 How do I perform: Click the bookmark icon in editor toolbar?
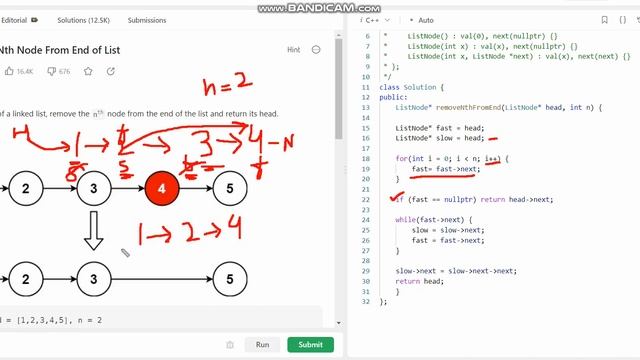[604, 20]
